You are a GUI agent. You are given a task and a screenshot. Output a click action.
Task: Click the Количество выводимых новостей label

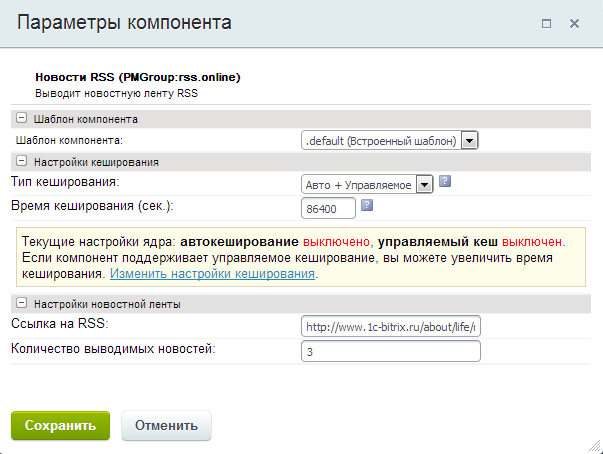(113, 349)
